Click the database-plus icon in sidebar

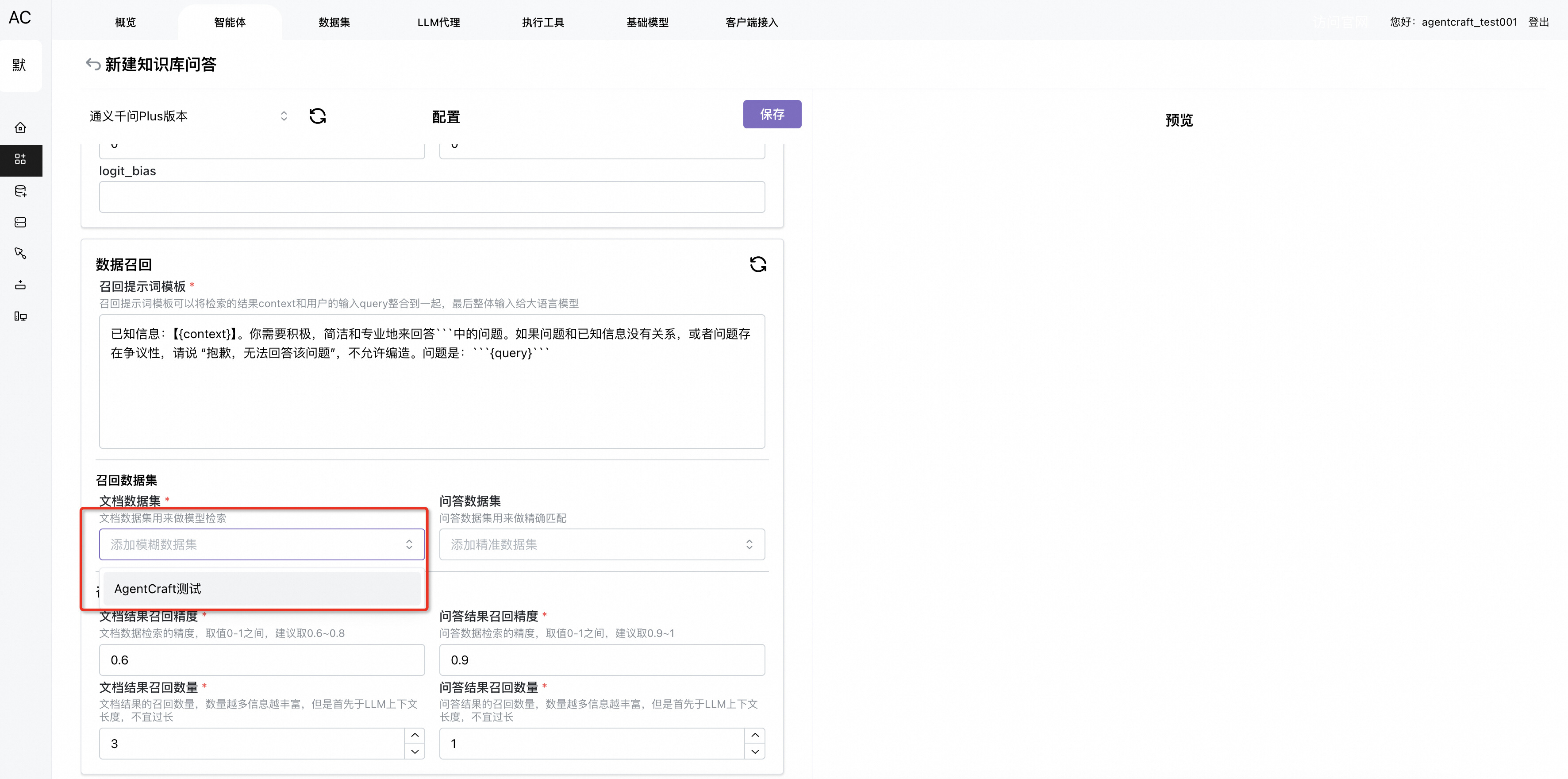(20, 191)
